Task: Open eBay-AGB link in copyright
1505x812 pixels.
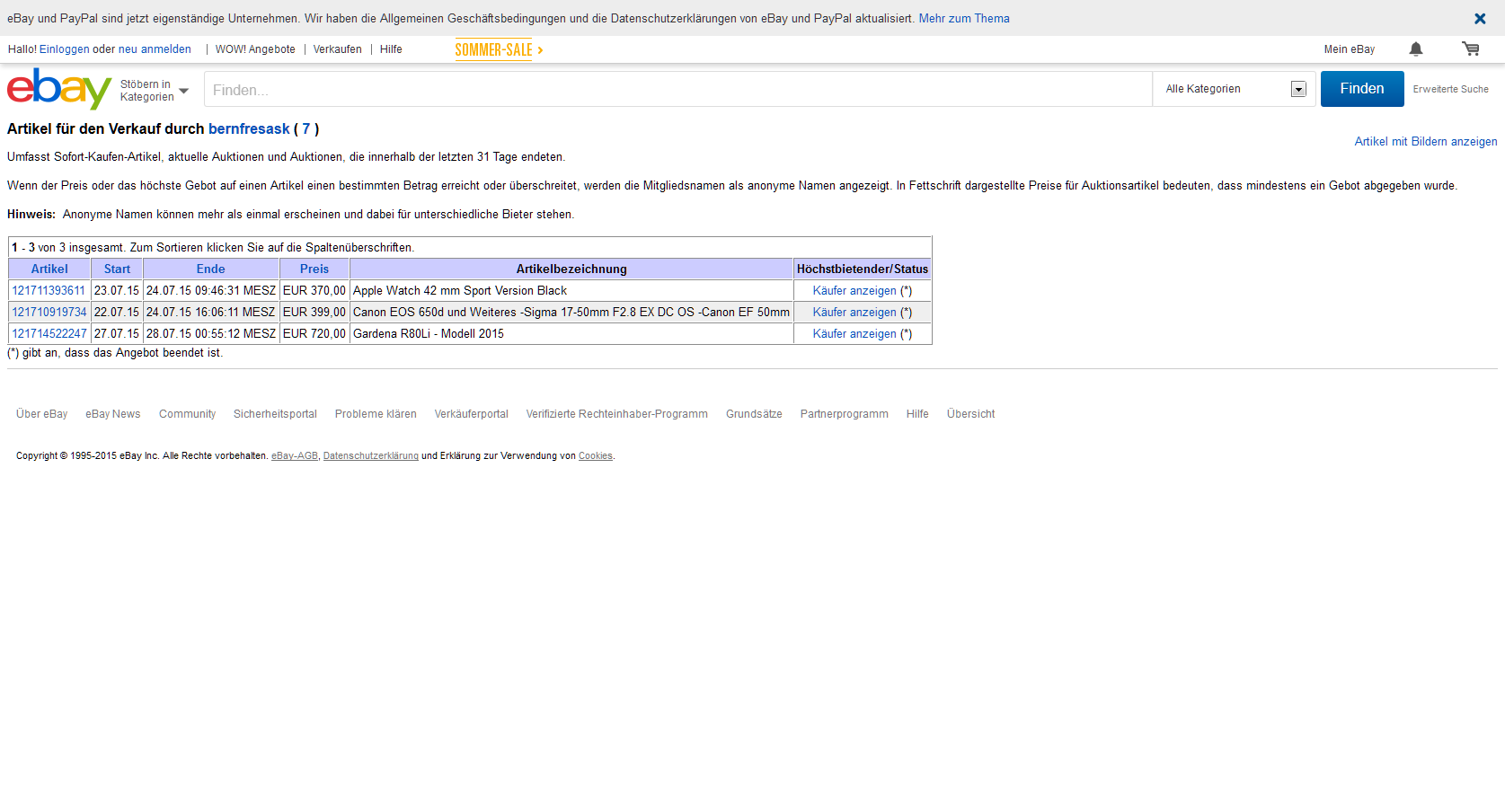Action: coord(295,456)
